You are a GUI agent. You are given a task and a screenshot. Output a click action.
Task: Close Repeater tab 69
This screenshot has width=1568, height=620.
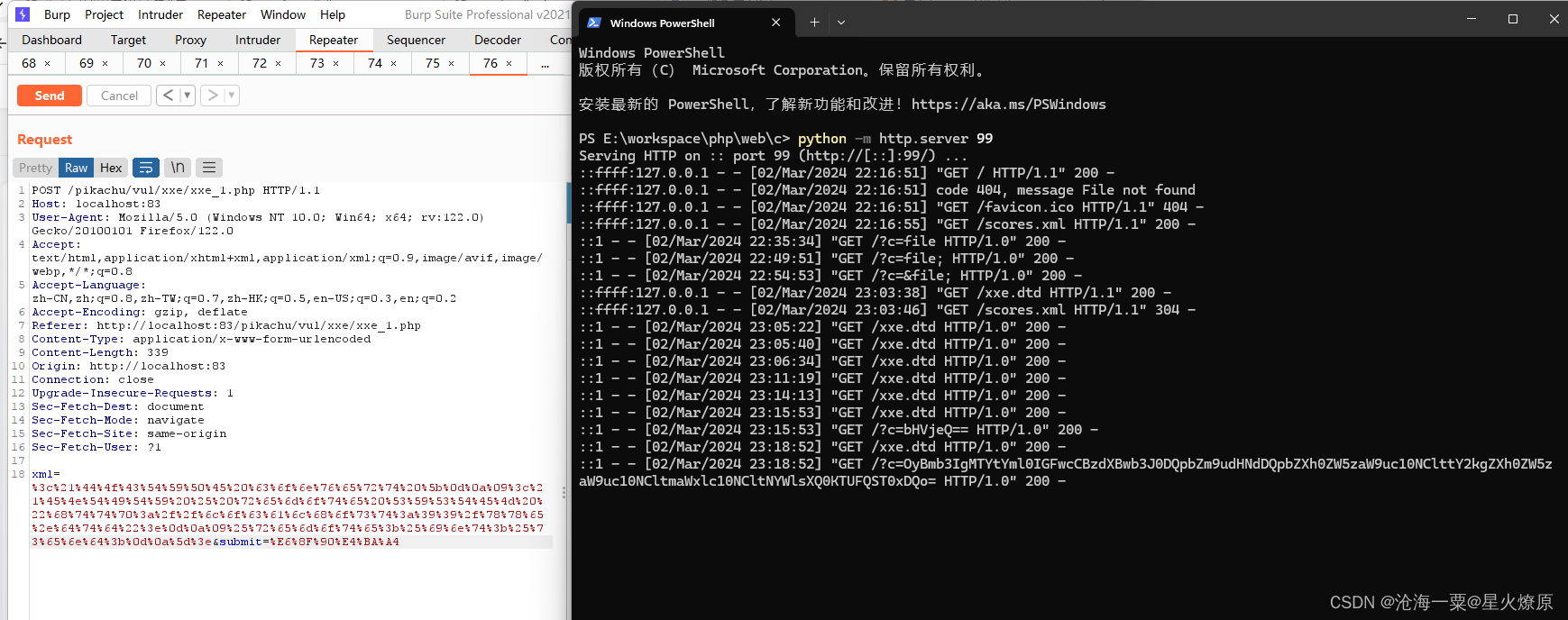click(105, 64)
